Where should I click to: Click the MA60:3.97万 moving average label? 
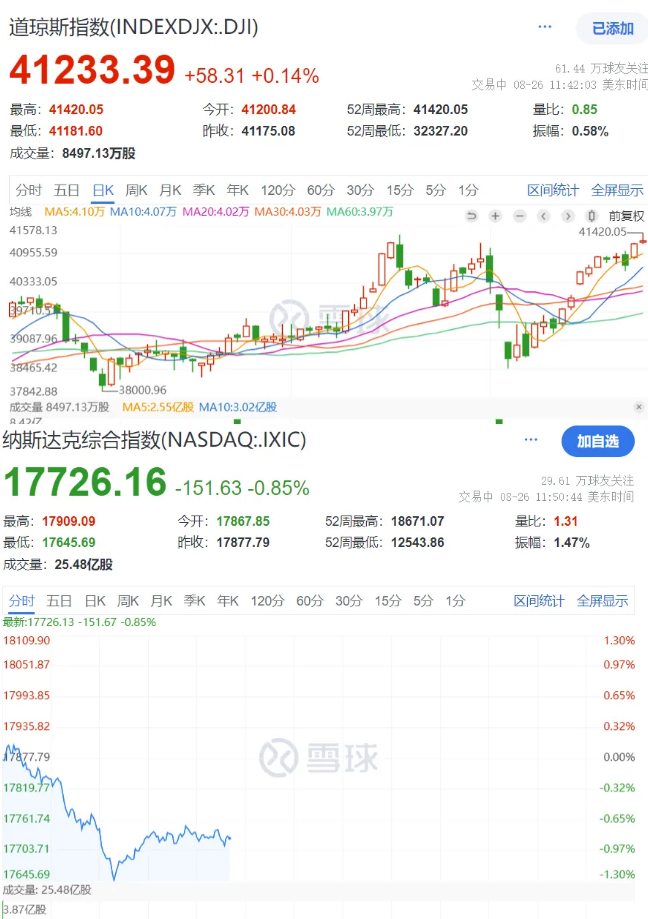[x=360, y=212]
